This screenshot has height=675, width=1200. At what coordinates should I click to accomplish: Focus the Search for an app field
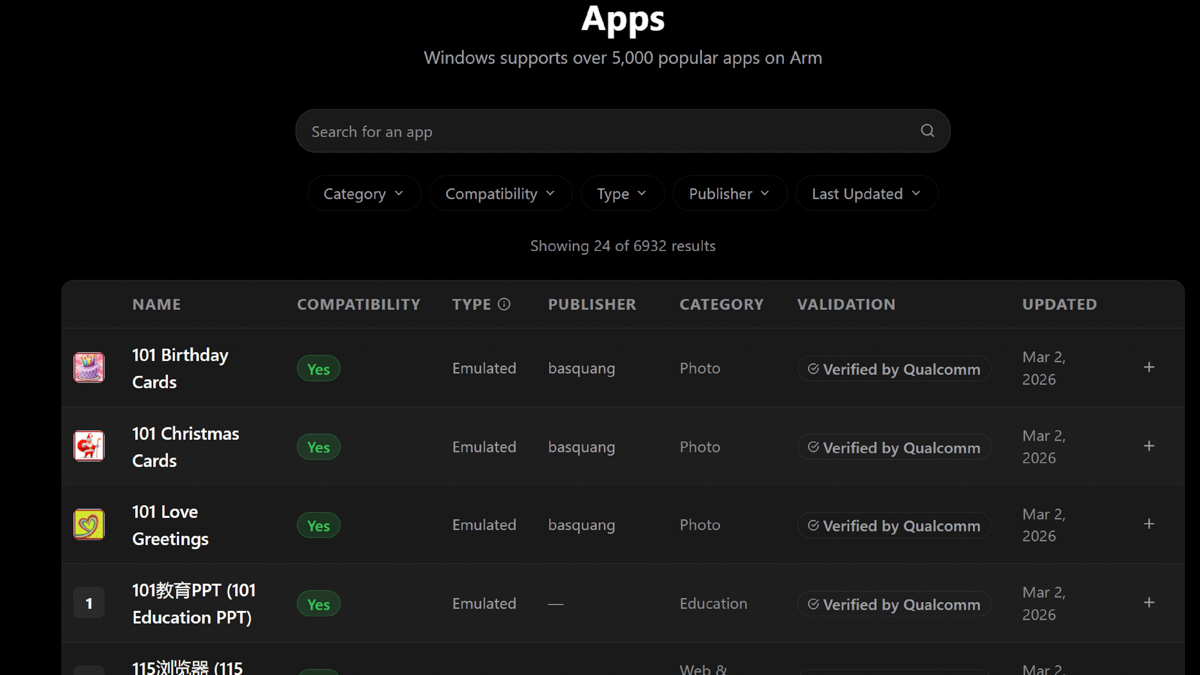click(622, 131)
